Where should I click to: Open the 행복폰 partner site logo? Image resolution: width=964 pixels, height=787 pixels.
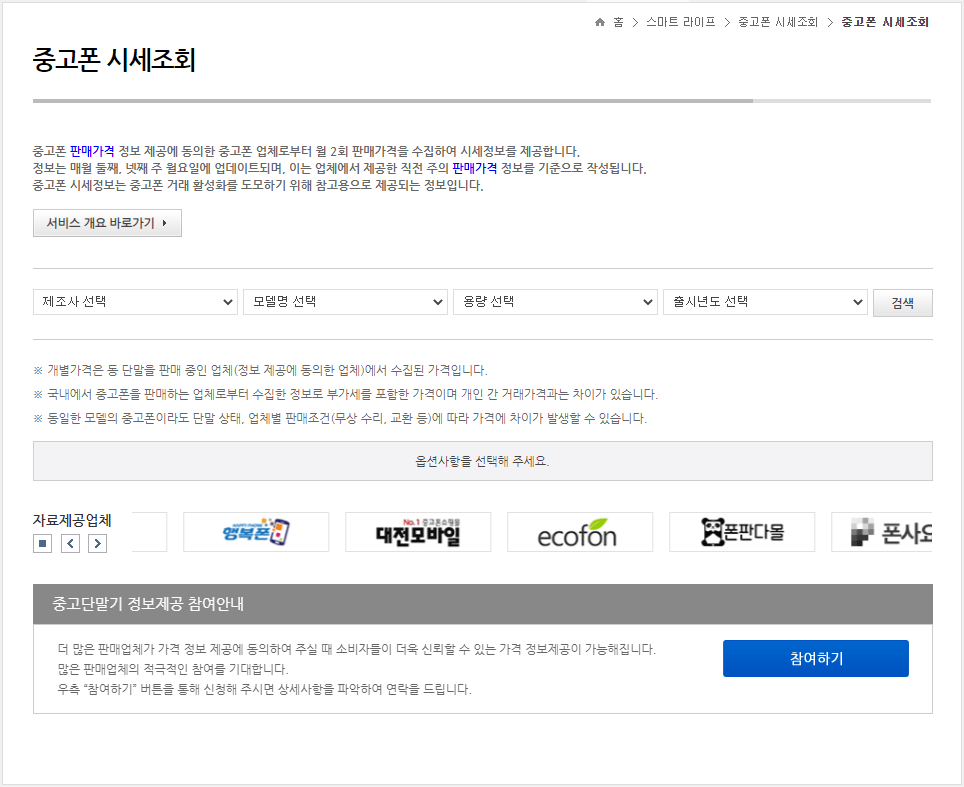(x=255, y=532)
